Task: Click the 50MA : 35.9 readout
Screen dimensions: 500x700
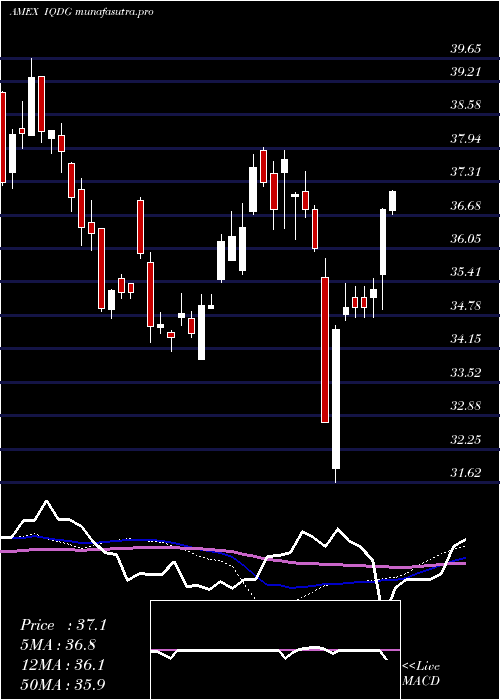Action: 63,685
